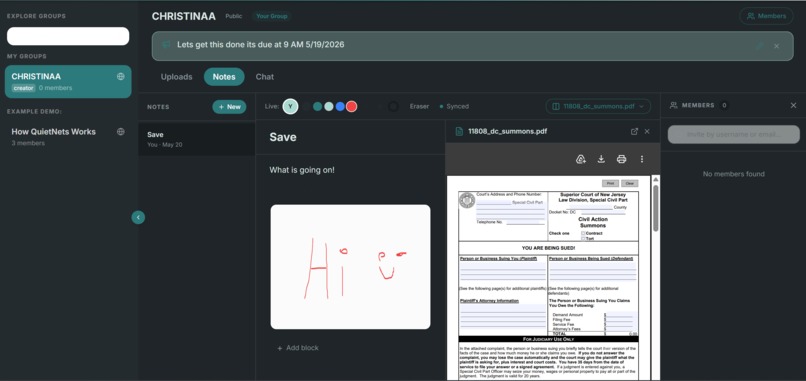Download the PDF file
The height and width of the screenshot is (381, 806).
pyautogui.click(x=601, y=159)
